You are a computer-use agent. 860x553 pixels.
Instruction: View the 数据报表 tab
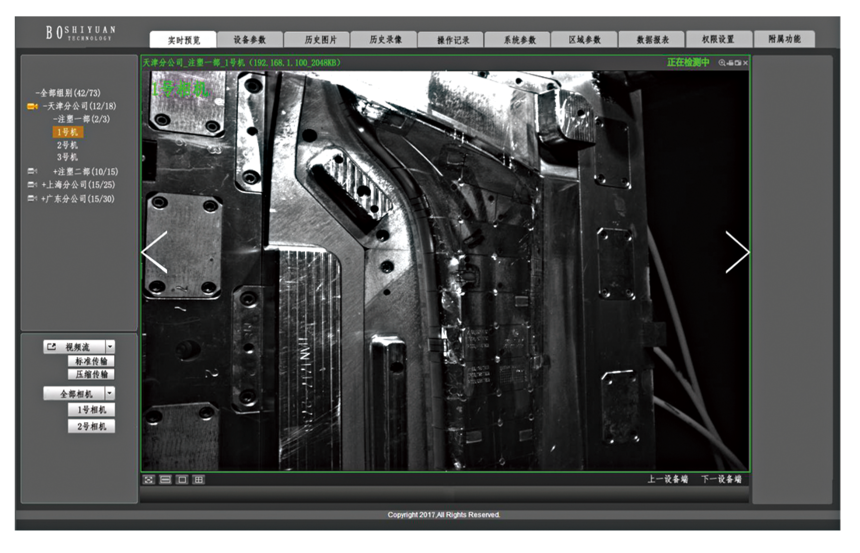tap(652, 40)
